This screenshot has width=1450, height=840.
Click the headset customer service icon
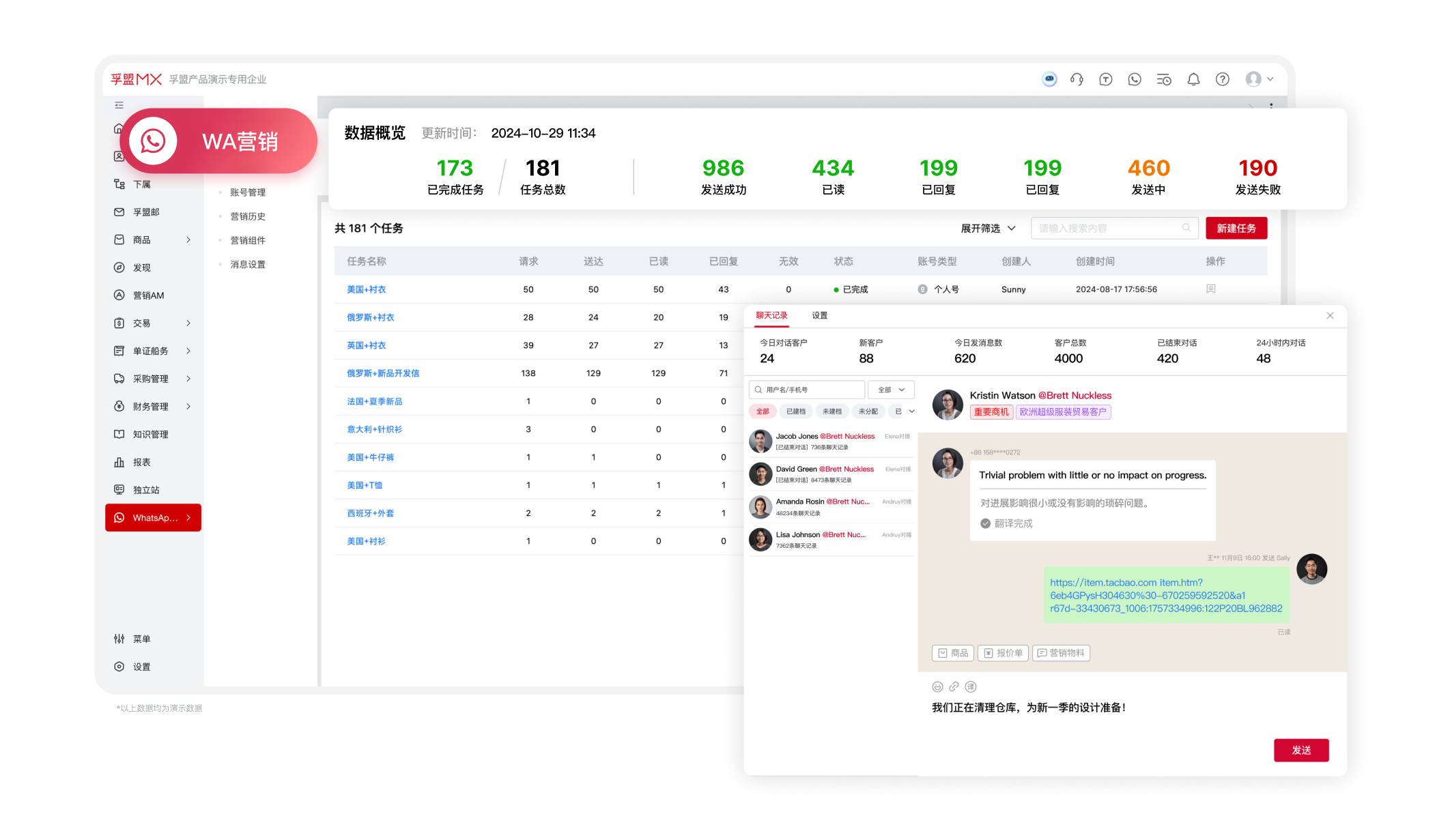point(1077,79)
